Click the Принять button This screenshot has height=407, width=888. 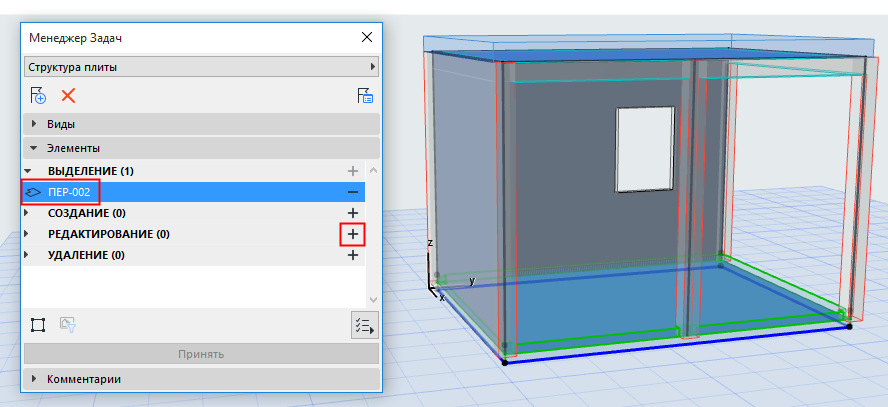coord(202,354)
